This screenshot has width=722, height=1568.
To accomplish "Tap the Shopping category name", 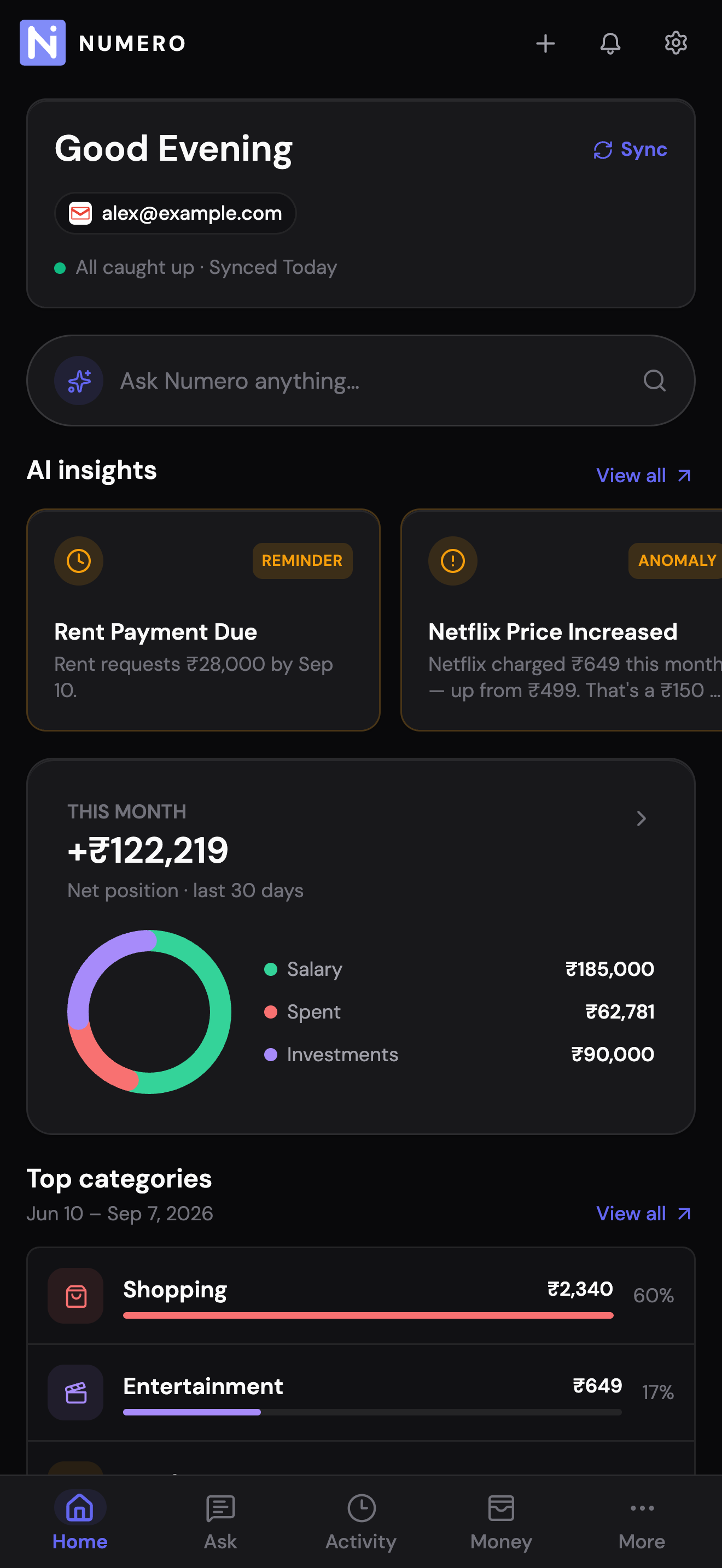I will tap(174, 1290).
